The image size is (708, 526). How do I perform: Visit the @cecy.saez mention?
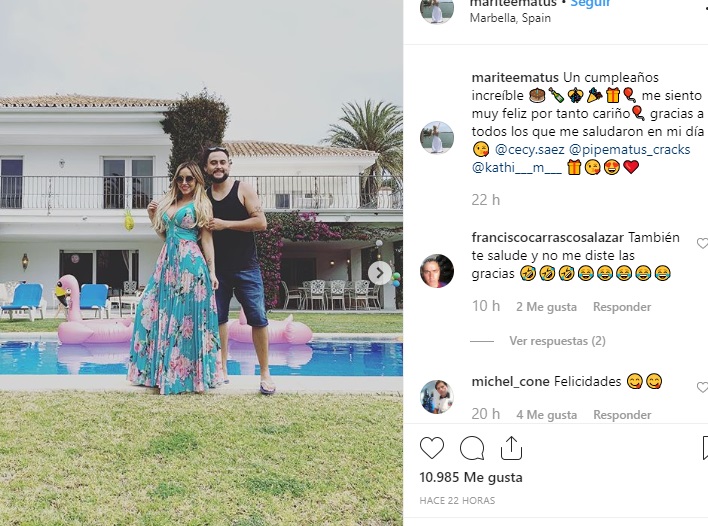(x=530, y=149)
